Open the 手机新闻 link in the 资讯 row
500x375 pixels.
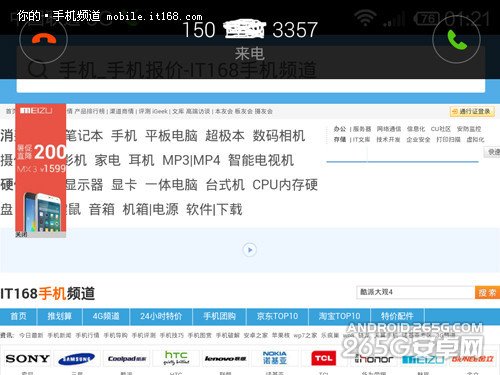pyautogui.click(x=59, y=335)
